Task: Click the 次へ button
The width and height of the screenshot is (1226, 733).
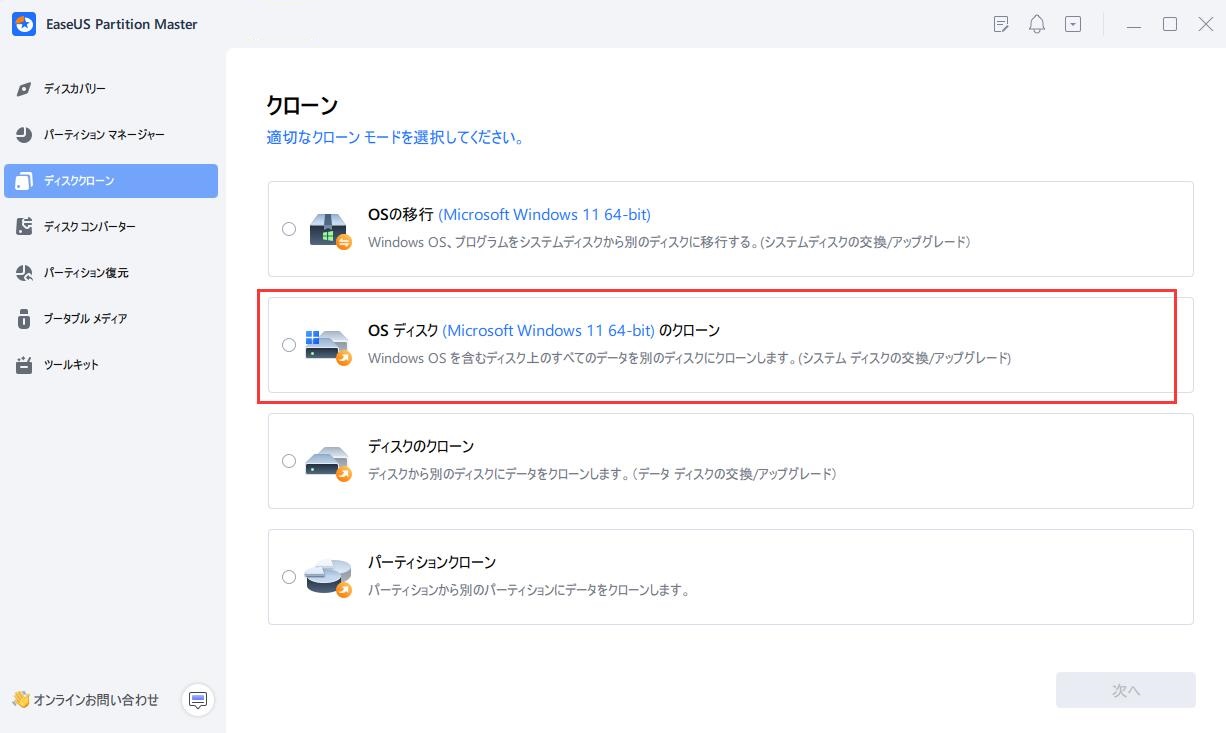Action: [x=1126, y=690]
